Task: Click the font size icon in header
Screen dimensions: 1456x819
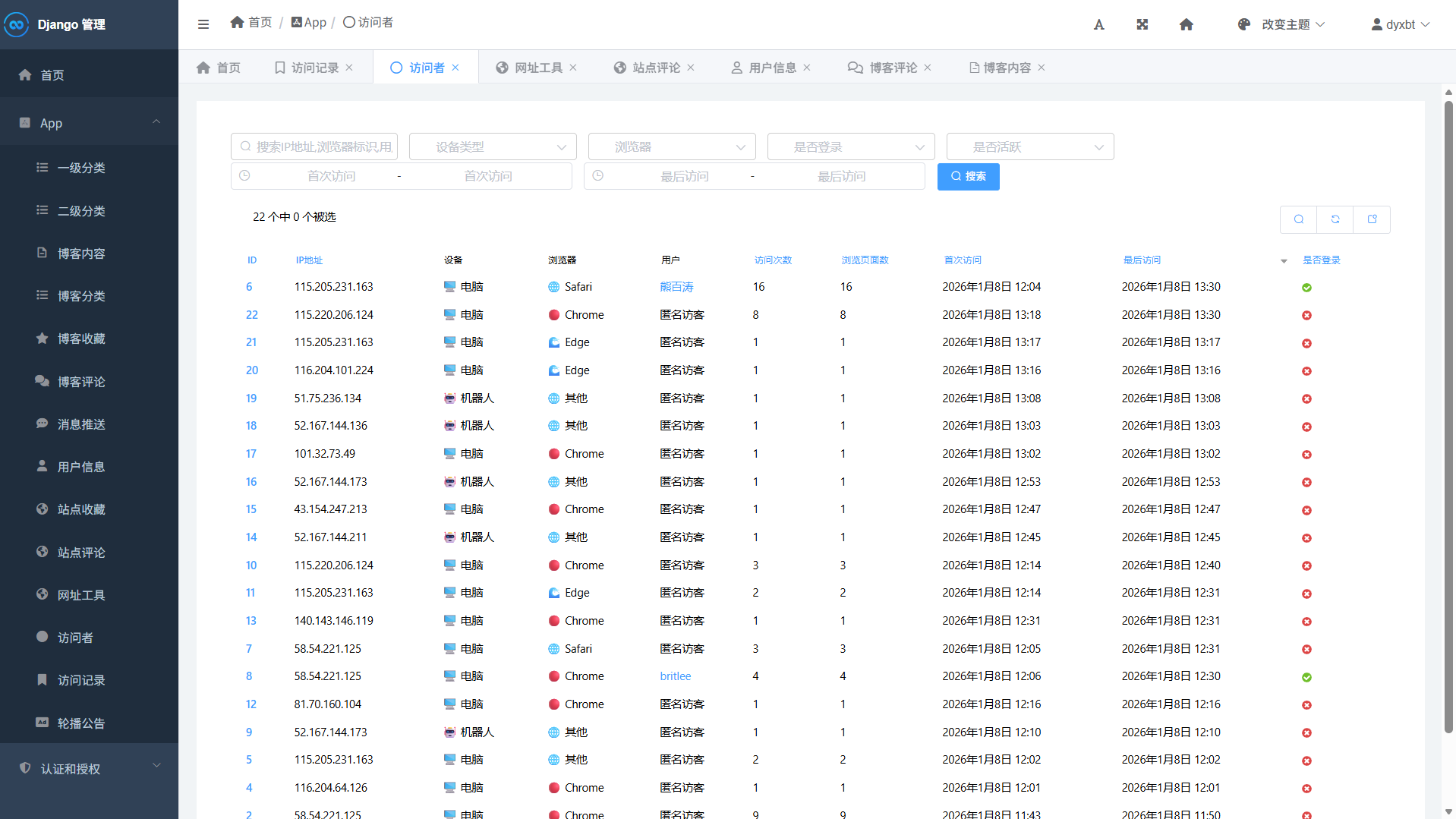Action: [x=1098, y=24]
